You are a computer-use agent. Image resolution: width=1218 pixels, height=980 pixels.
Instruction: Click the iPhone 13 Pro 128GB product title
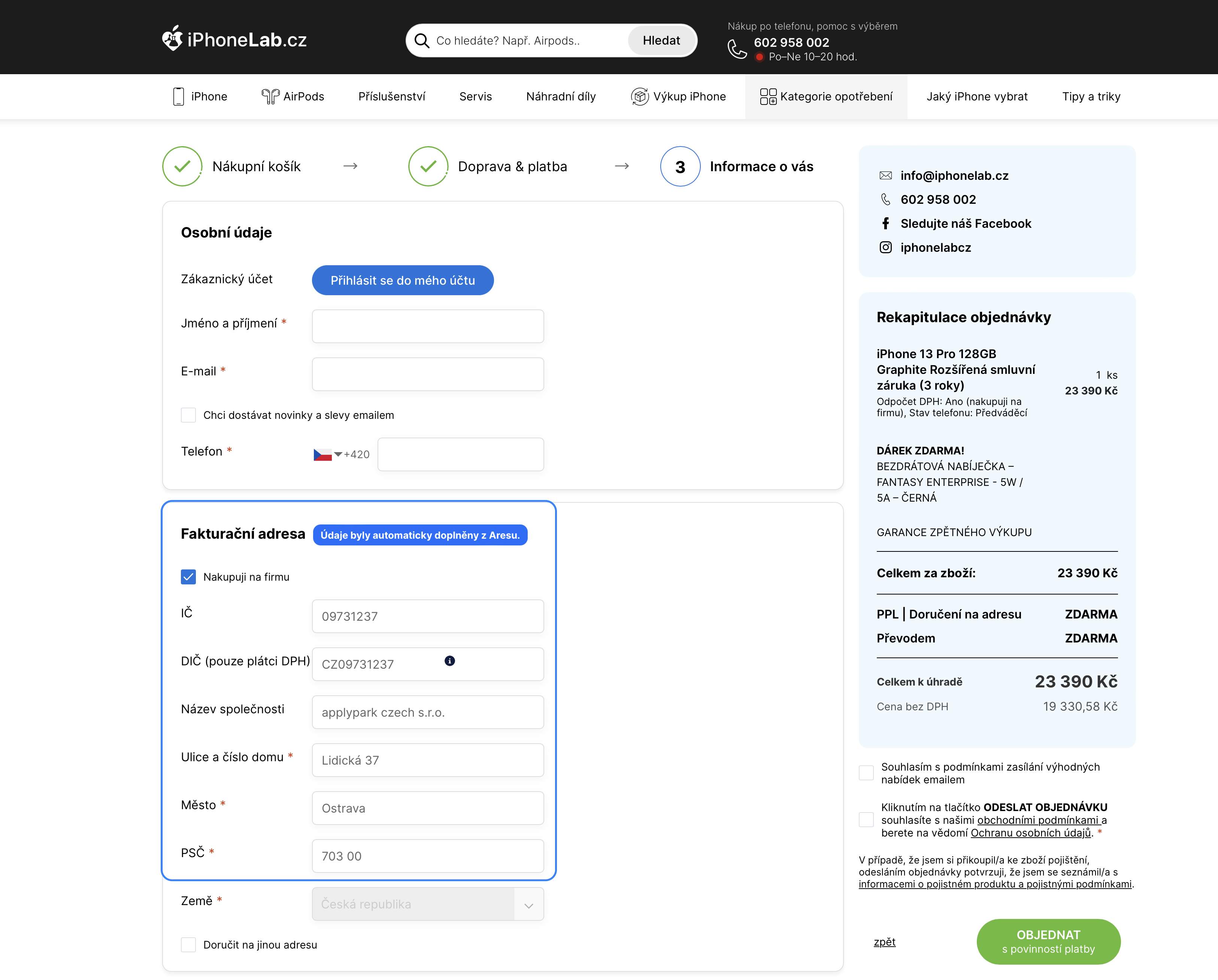[x=956, y=370]
